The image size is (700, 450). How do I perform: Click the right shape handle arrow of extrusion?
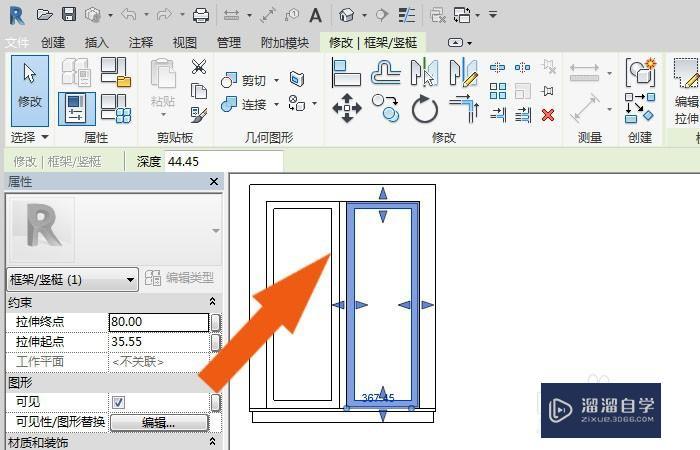(427, 305)
